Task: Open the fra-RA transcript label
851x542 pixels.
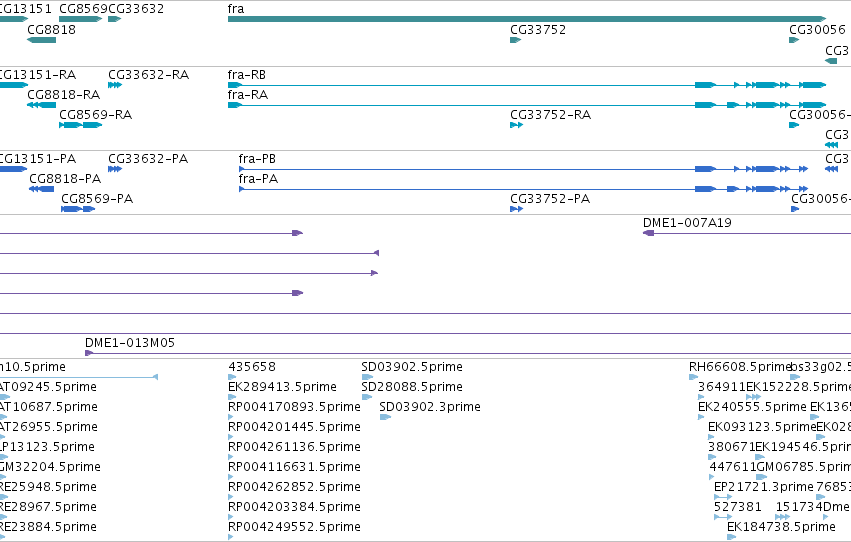Action: click(x=248, y=95)
